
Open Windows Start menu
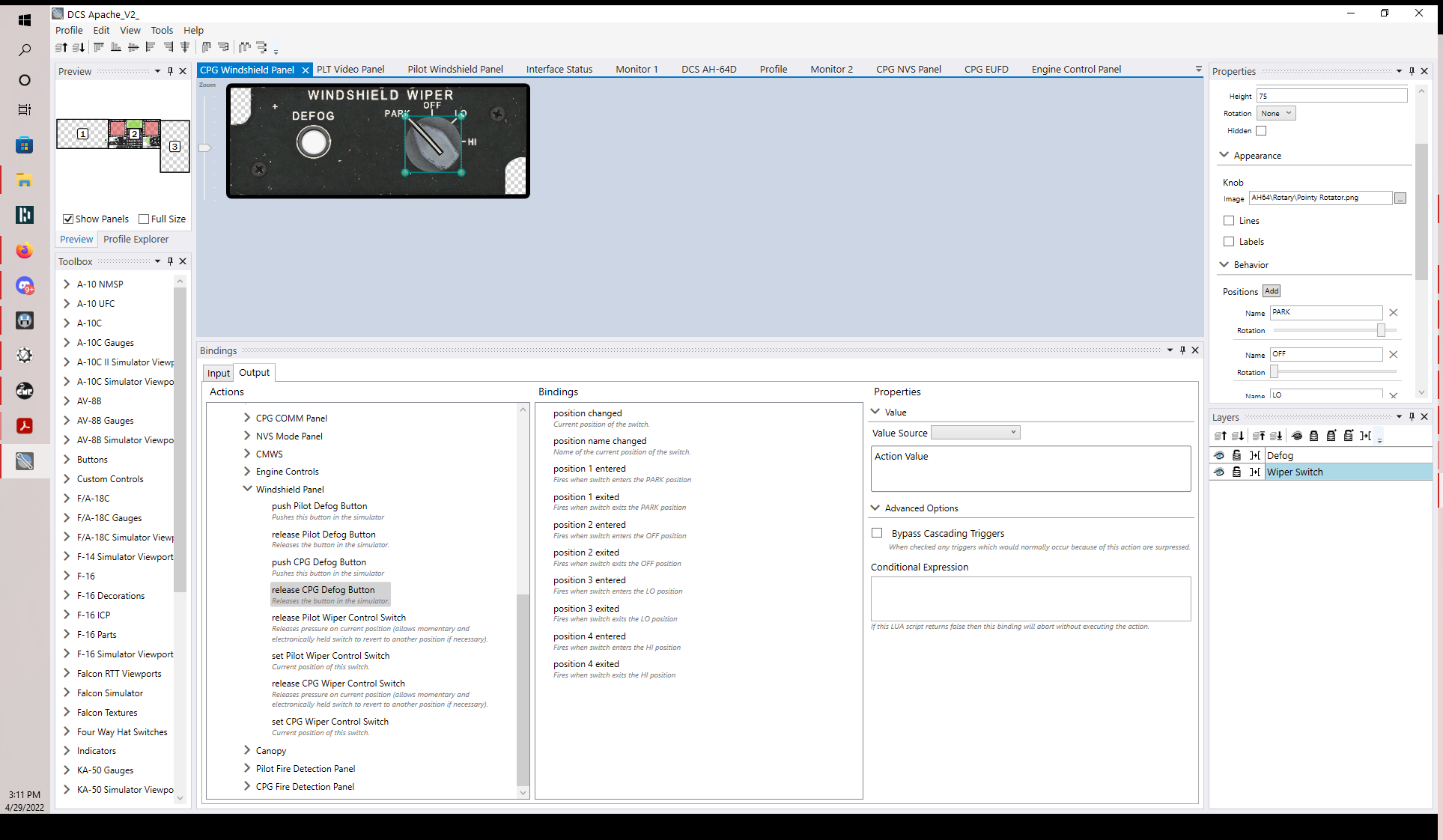[25, 20]
